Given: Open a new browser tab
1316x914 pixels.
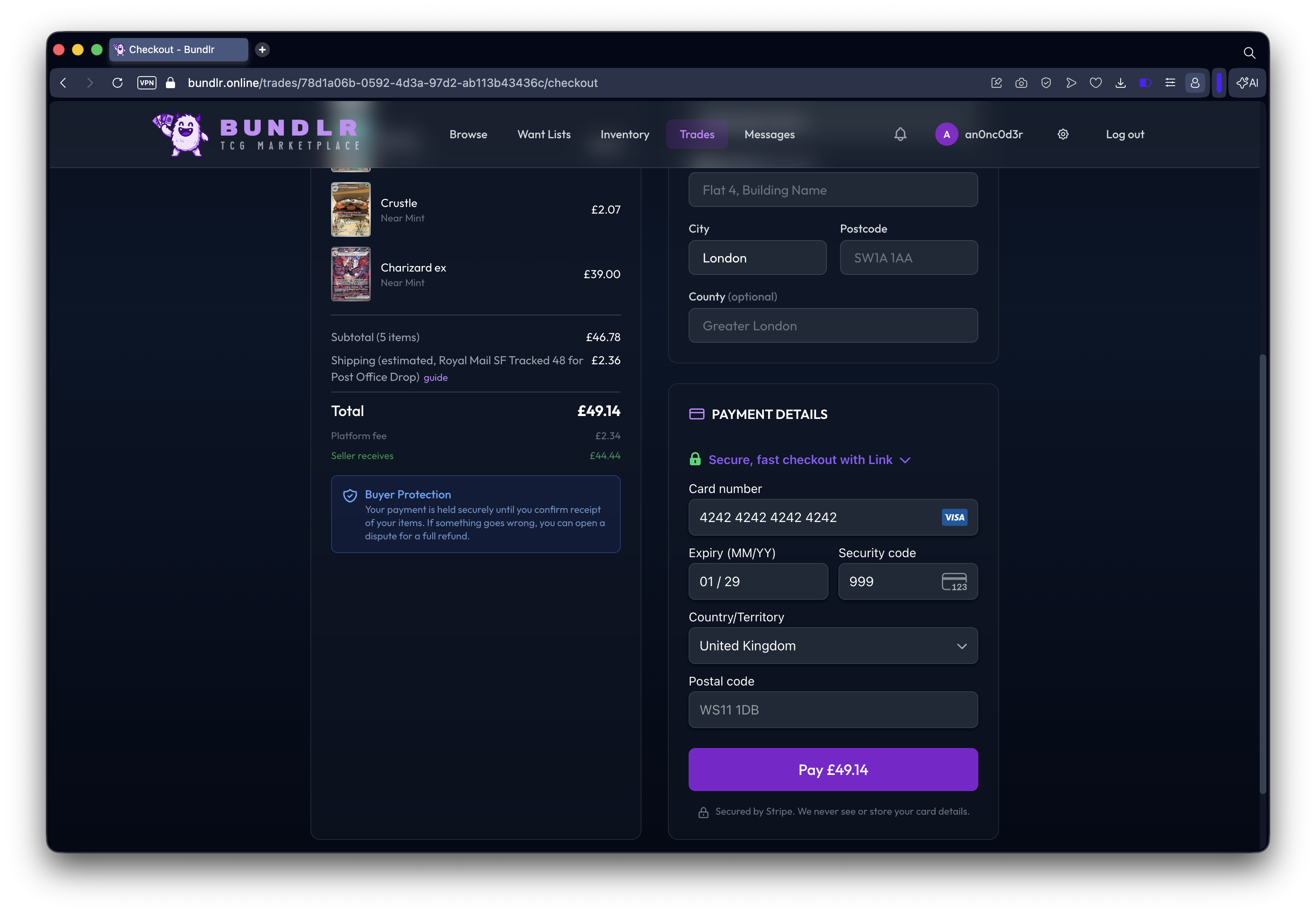Looking at the screenshot, I should 262,49.
